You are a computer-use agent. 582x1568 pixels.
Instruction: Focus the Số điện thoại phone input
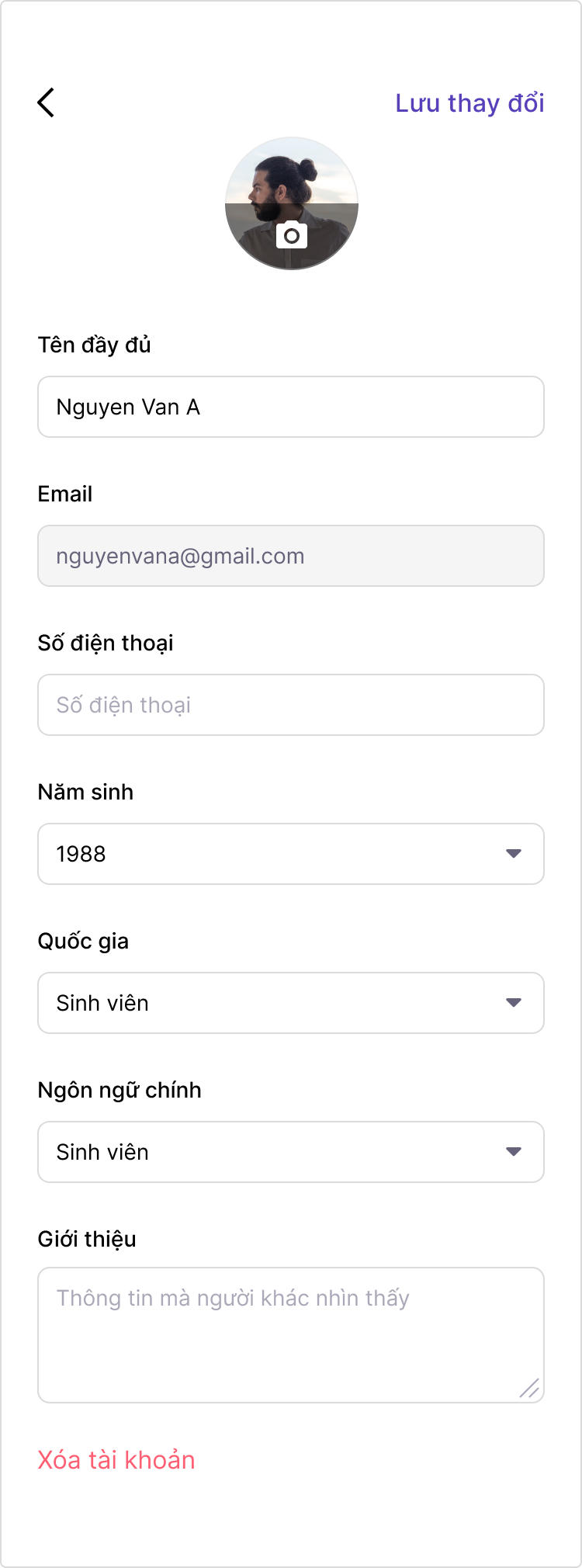click(x=291, y=705)
